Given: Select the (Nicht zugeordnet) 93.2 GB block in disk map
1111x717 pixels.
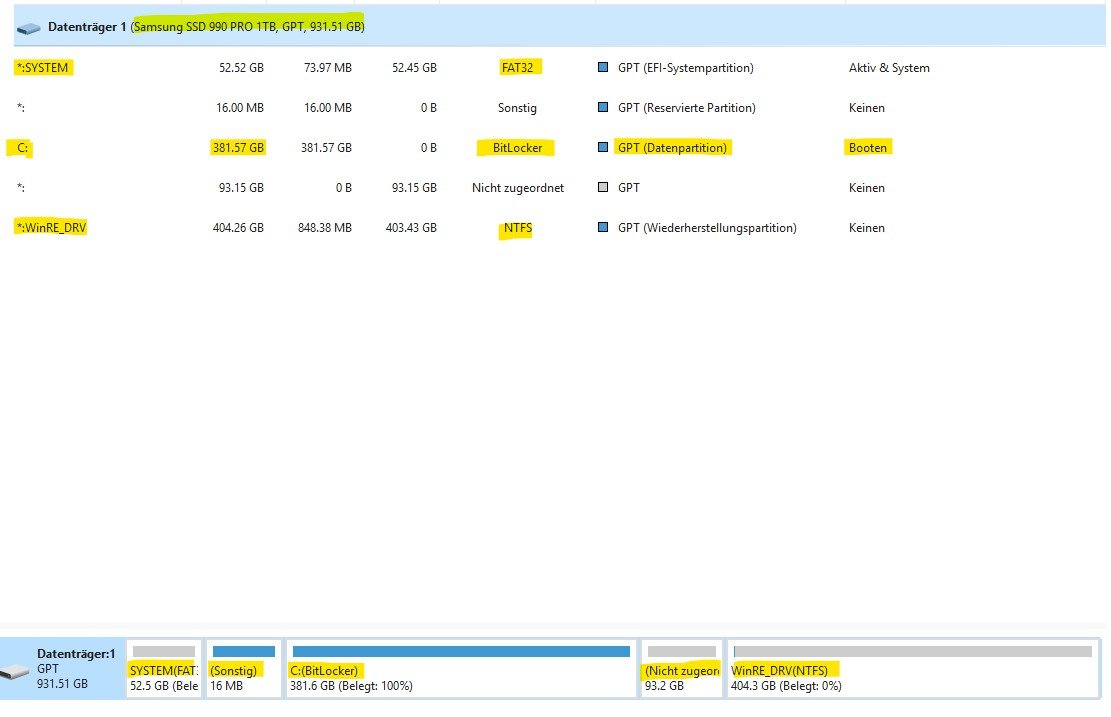Looking at the screenshot, I should pos(682,669).
